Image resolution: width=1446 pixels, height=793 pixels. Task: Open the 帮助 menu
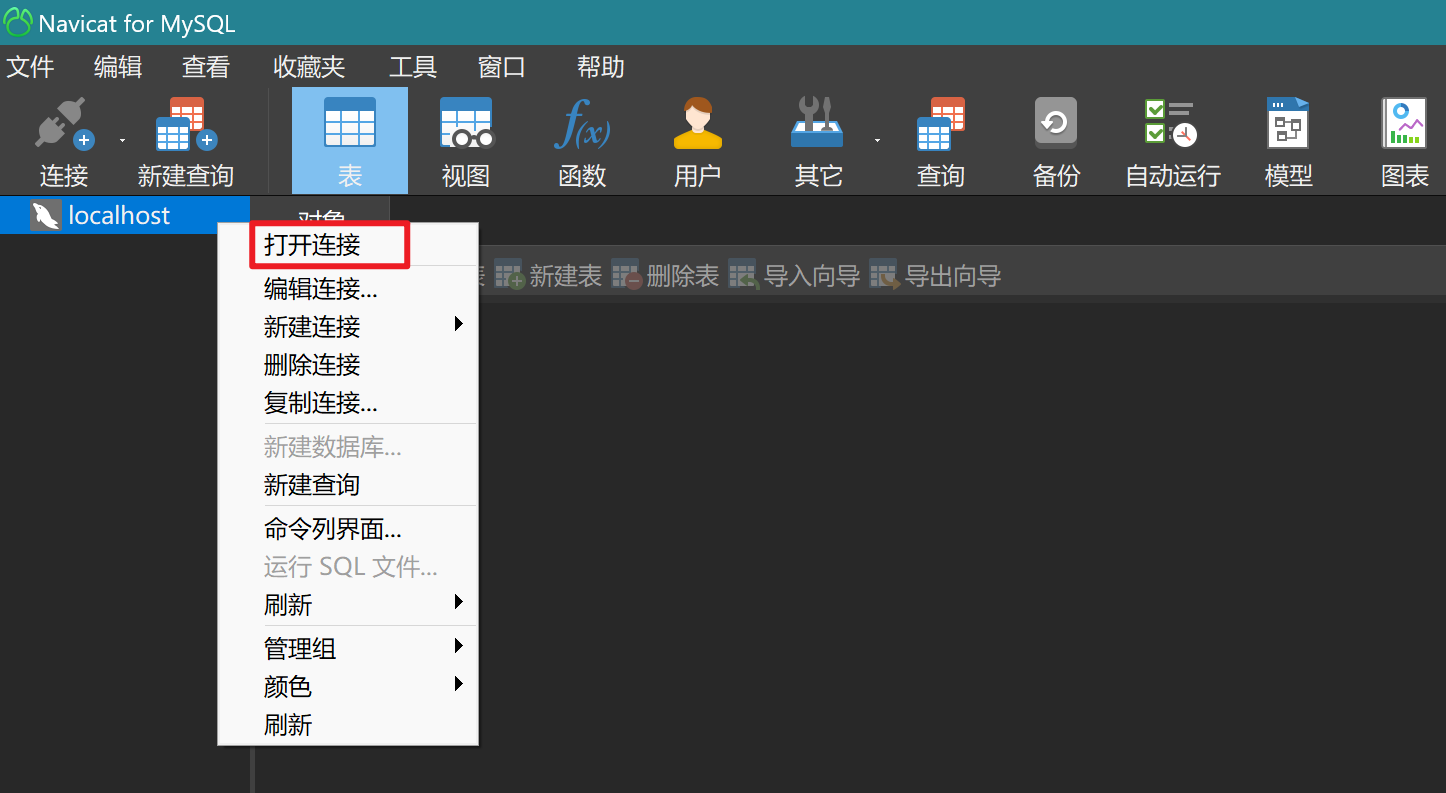click(601, 67)
